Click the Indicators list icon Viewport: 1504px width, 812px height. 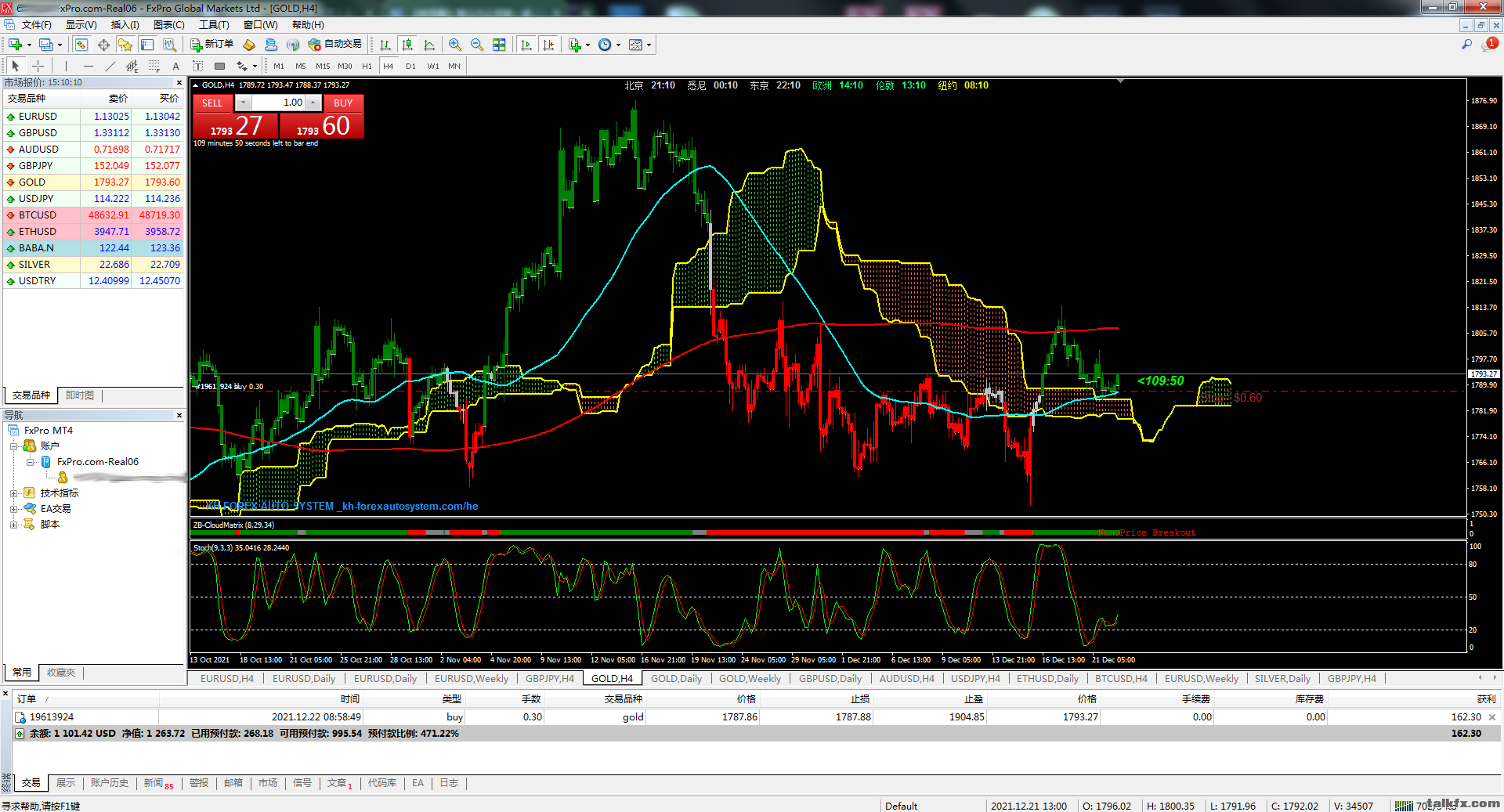[575, 45]
